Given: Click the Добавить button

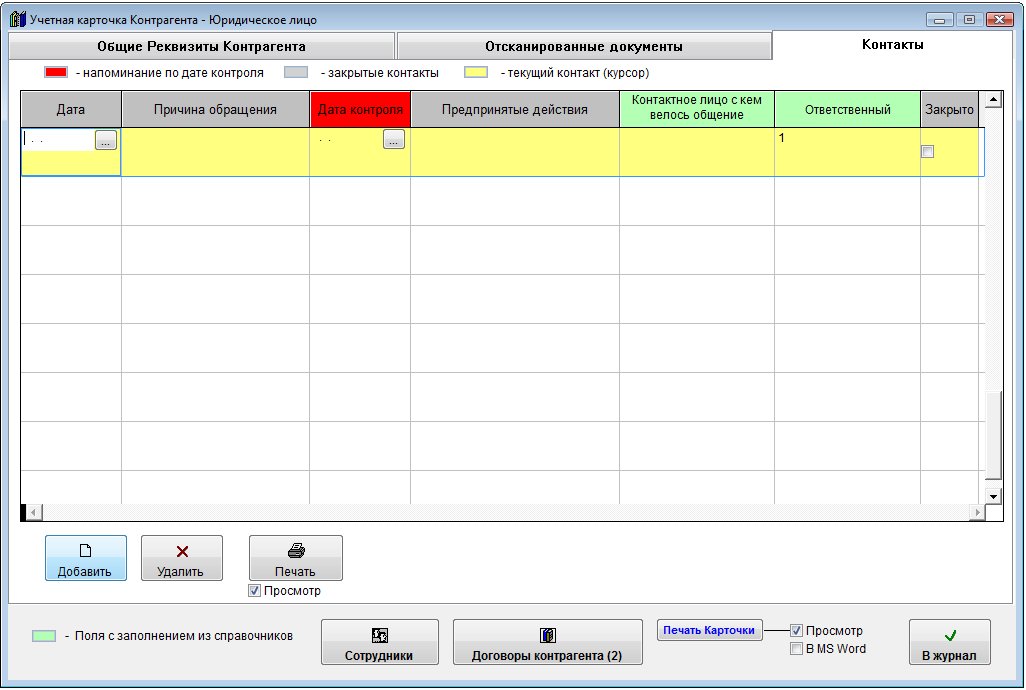Looking at the screenshot, I should pos(86,558).
